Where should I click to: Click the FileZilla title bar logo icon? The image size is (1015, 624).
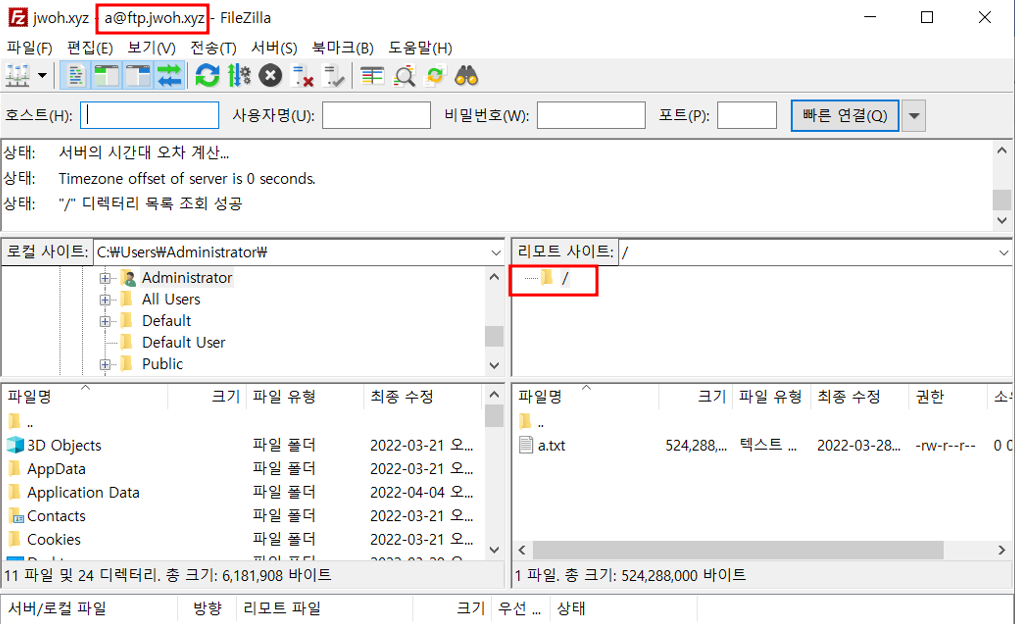(x=17, y=17)
